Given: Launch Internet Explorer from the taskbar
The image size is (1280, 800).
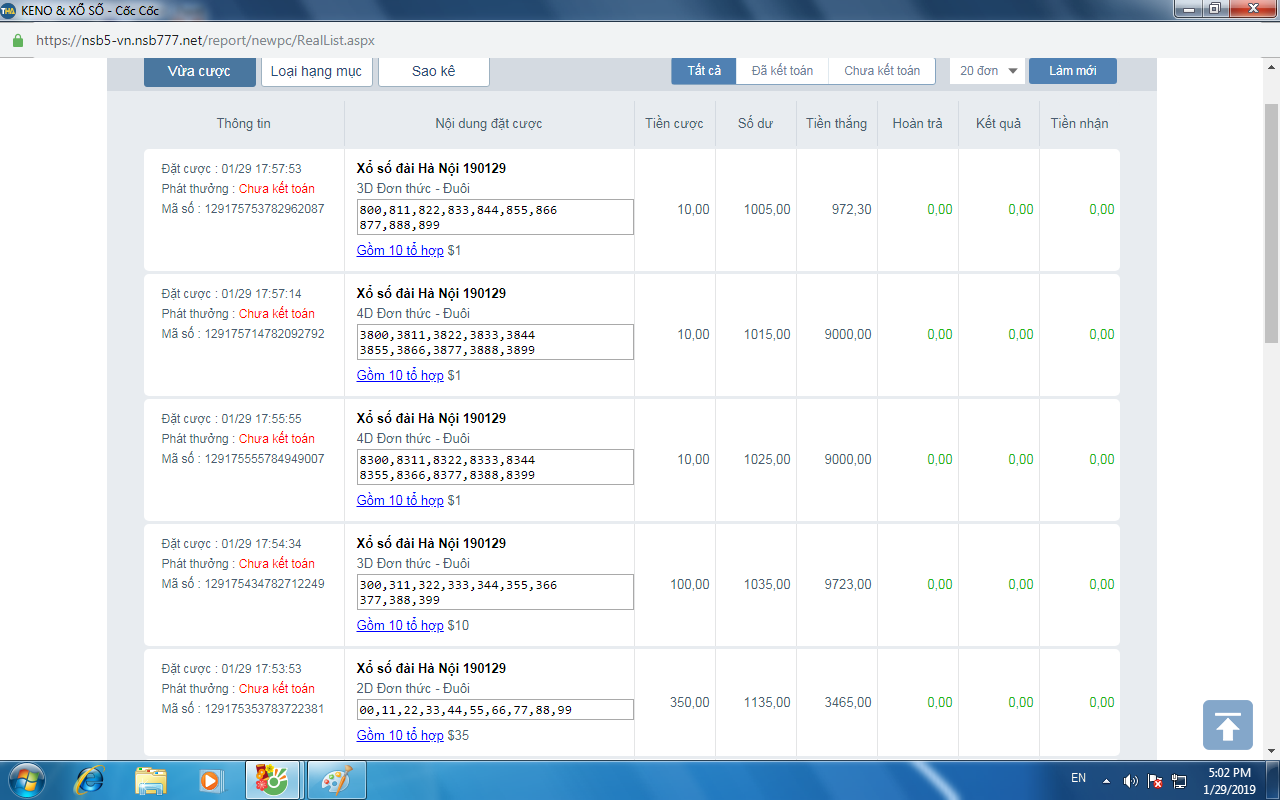Looking at the screenshot, I should pyautogui.click(x=90, y=779).
